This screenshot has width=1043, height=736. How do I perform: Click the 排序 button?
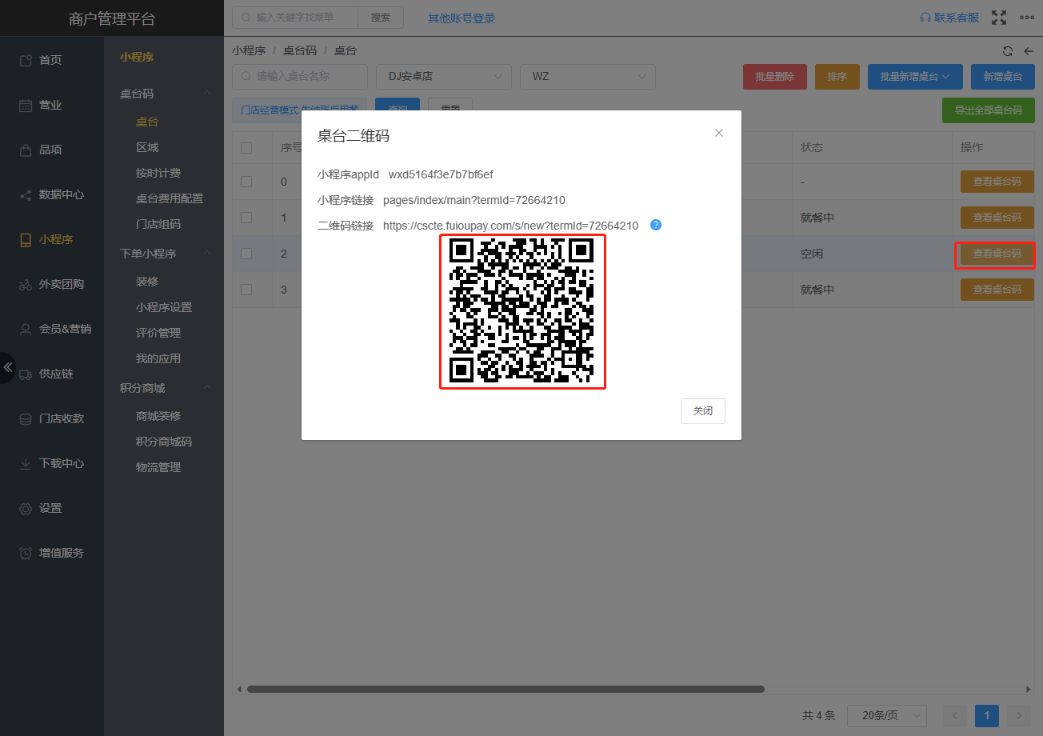837,77
